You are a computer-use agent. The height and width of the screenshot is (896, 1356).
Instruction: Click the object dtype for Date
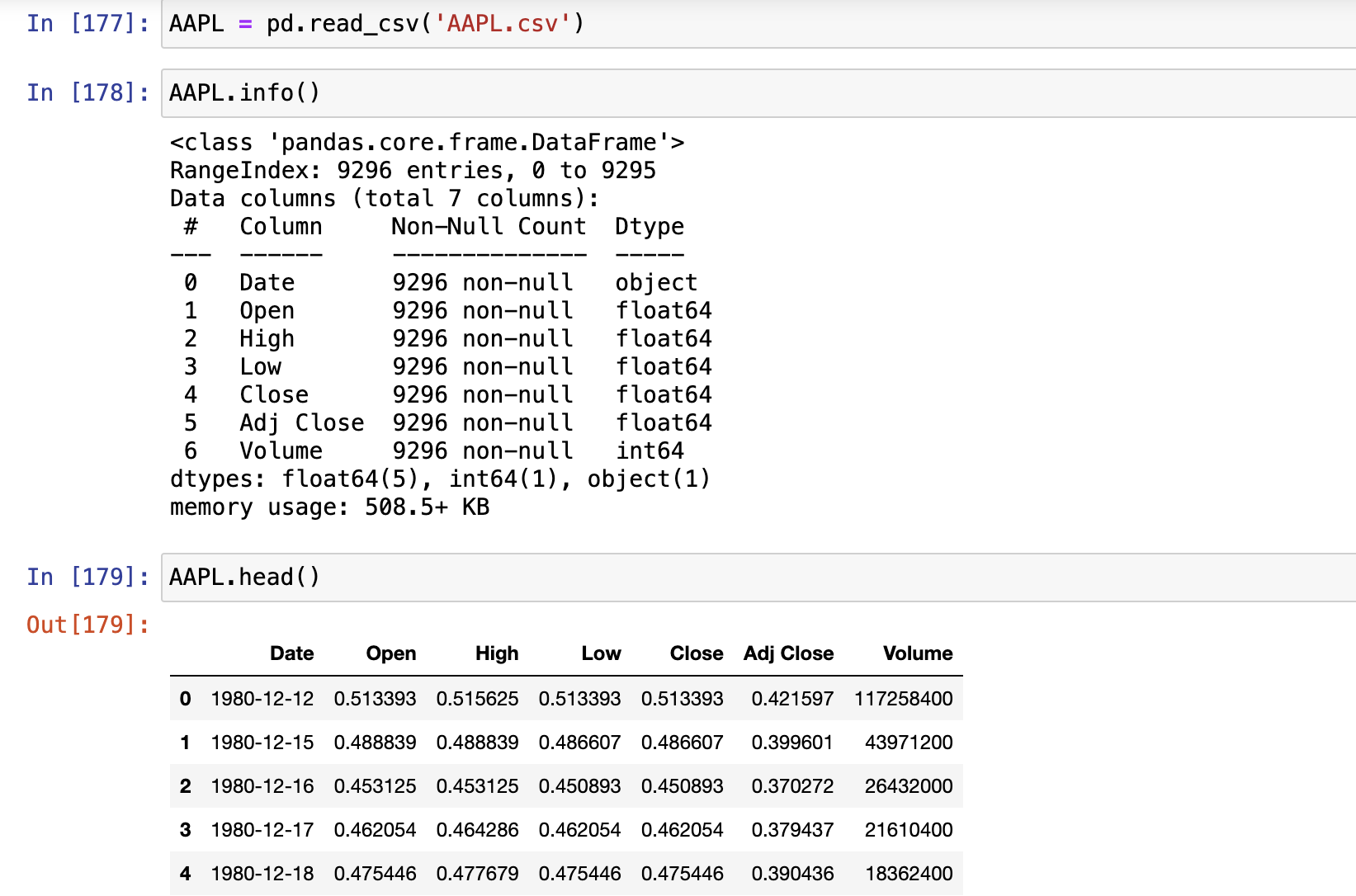coord(656,283)
